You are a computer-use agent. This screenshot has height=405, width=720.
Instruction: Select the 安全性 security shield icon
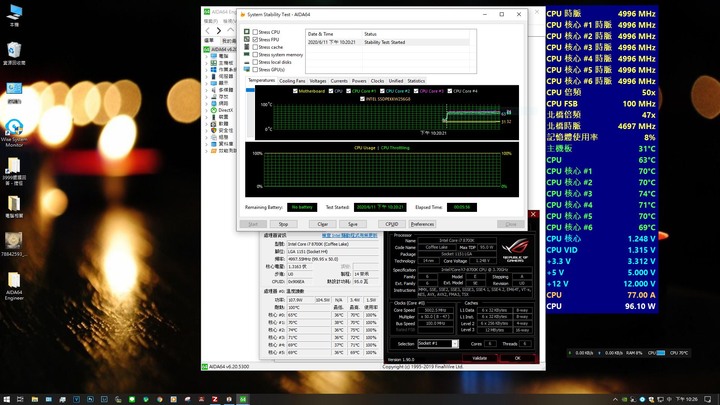pos(214,130)
